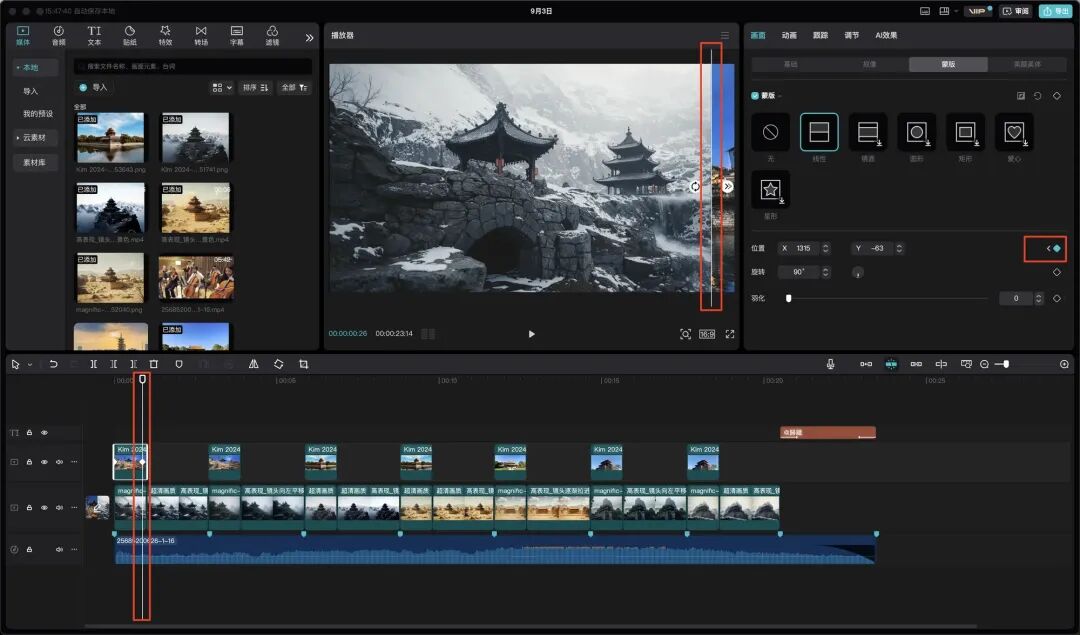The height and width of the screenshot is (635, 1080).
Task: Open the 贴纸 stickers panel
Action: (129, 35)
